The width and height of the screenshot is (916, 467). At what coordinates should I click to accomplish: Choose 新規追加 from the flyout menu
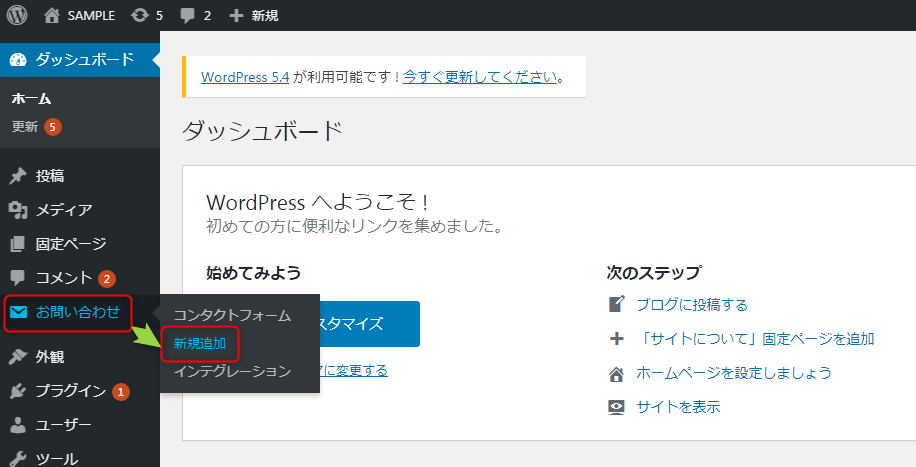(200, 344)
